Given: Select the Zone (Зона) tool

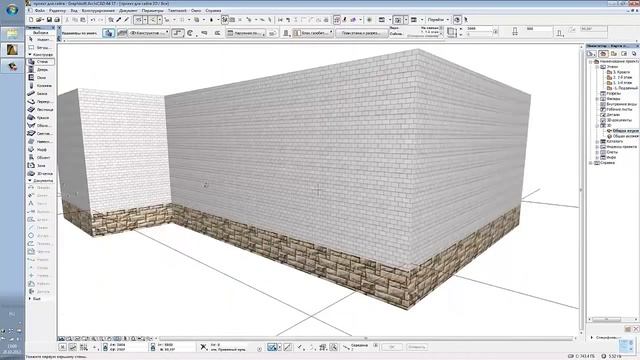Looking at the screenshot, I should click(x=40, y=165).
